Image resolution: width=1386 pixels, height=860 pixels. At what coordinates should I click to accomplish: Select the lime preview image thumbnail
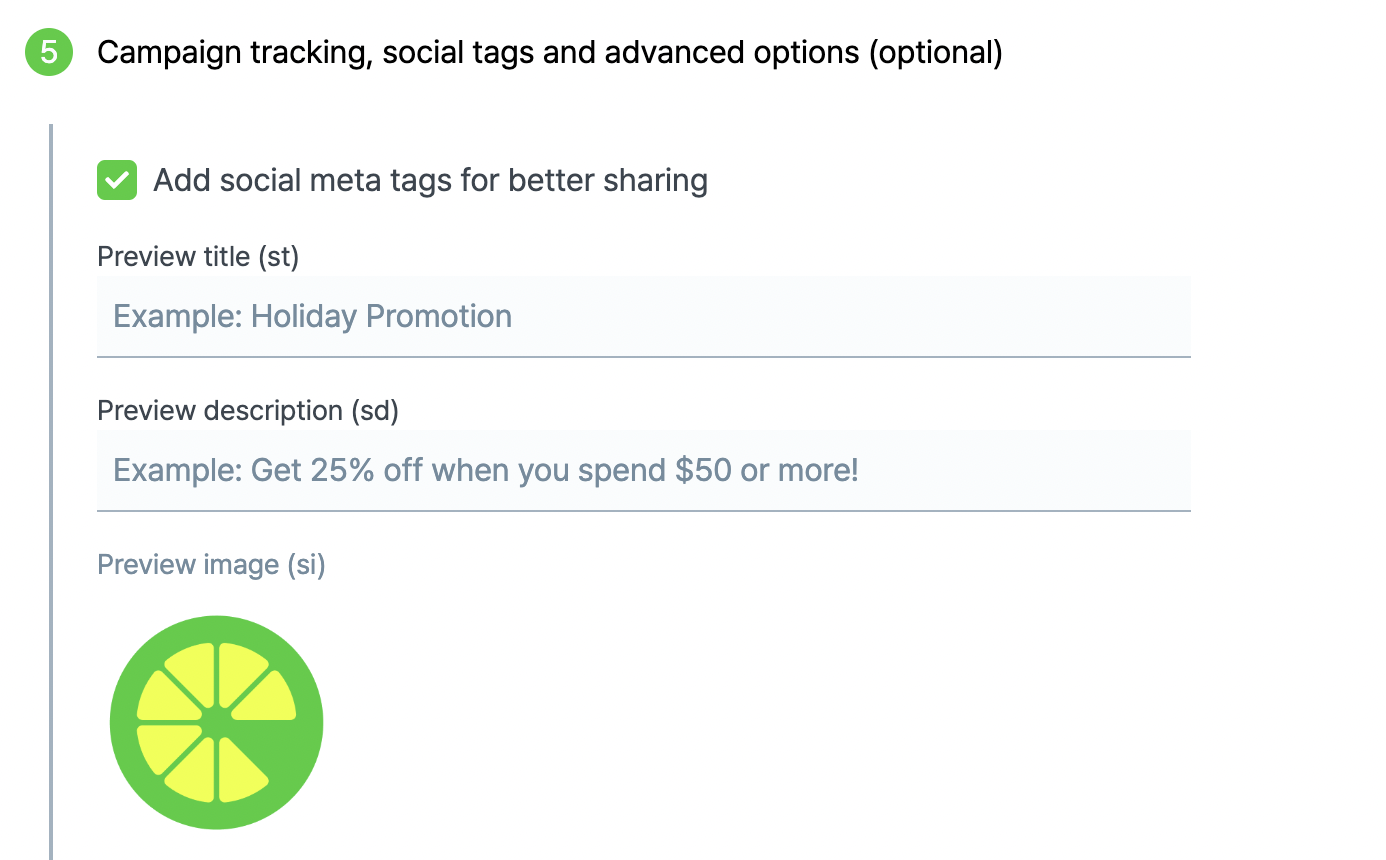[216, 722]
